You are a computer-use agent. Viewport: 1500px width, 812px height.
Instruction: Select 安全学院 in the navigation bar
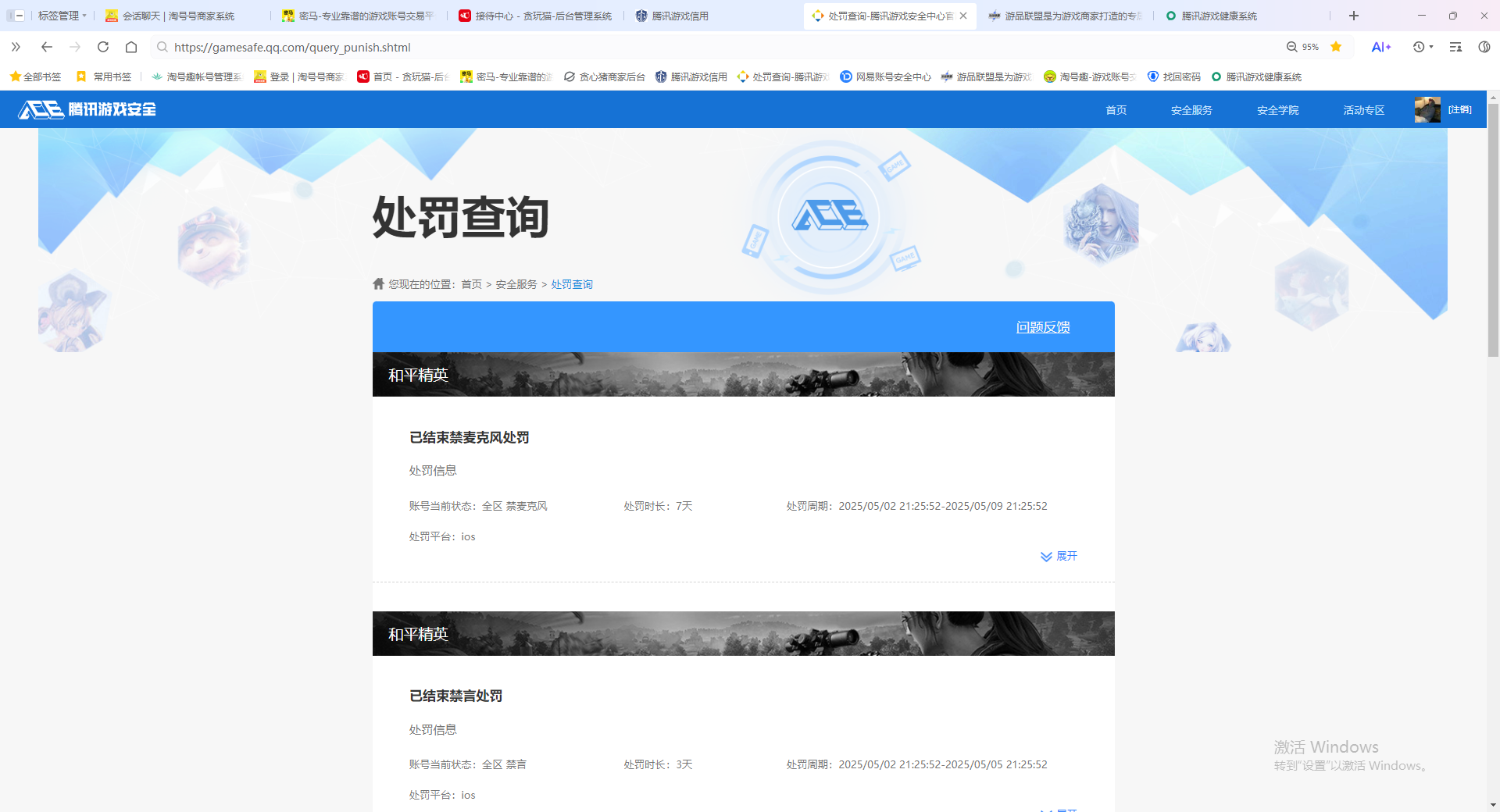[x=1277, y=109]
